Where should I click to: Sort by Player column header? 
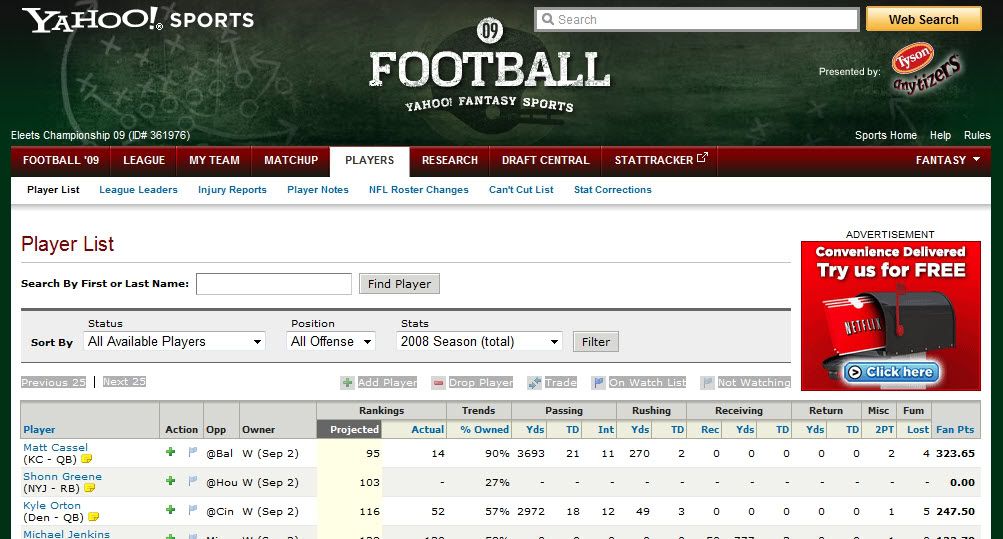(39, 430)
